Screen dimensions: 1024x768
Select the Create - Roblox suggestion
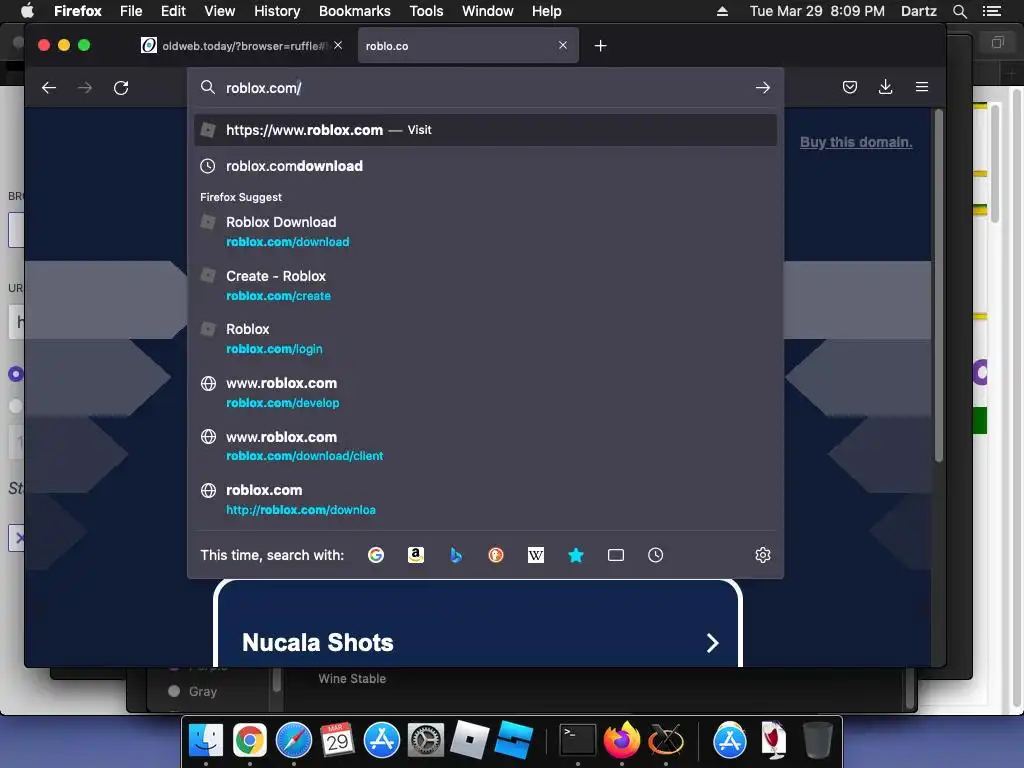click(485, 285)
